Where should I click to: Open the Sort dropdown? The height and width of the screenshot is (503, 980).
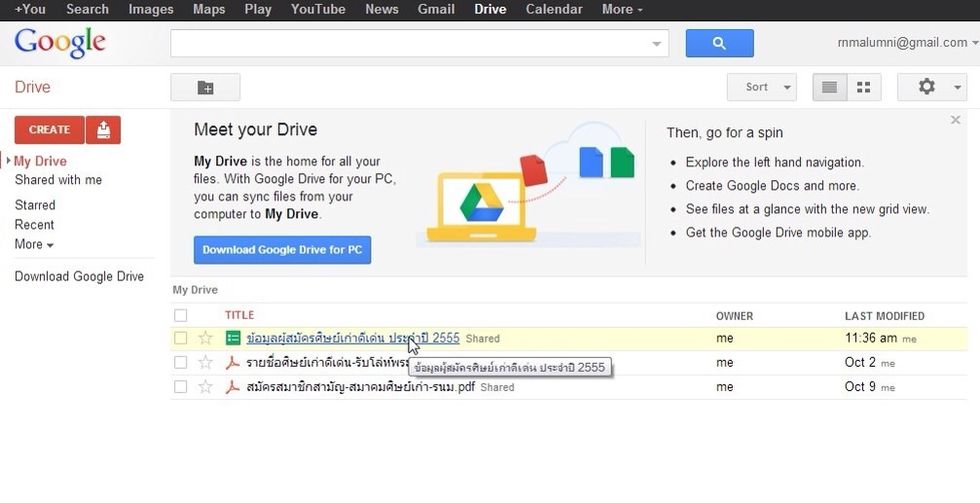pyautogui.click(x=761, y=88)
